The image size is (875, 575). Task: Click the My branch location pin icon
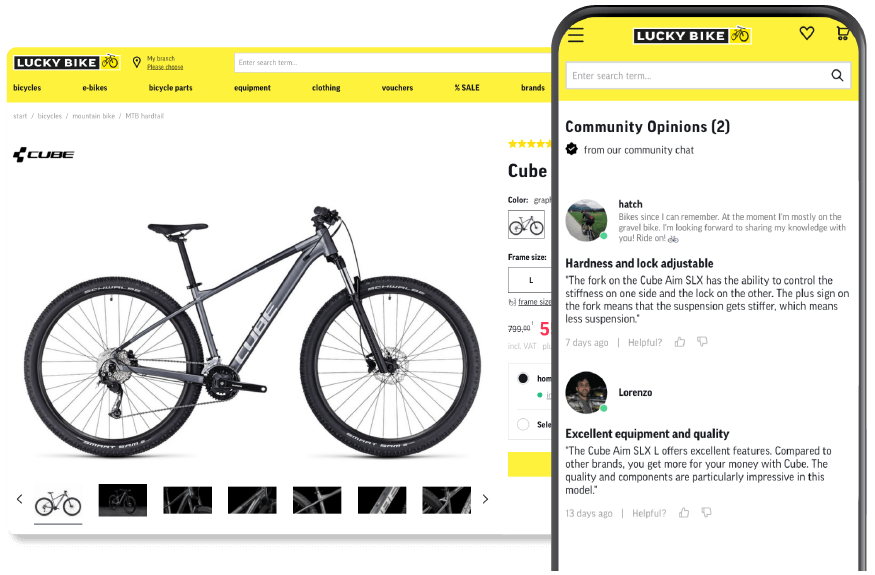coord(136,62)
